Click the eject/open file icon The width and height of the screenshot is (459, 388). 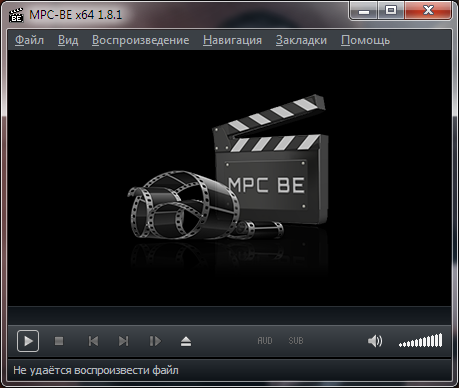pyautogui.click(x=186, y=341)
